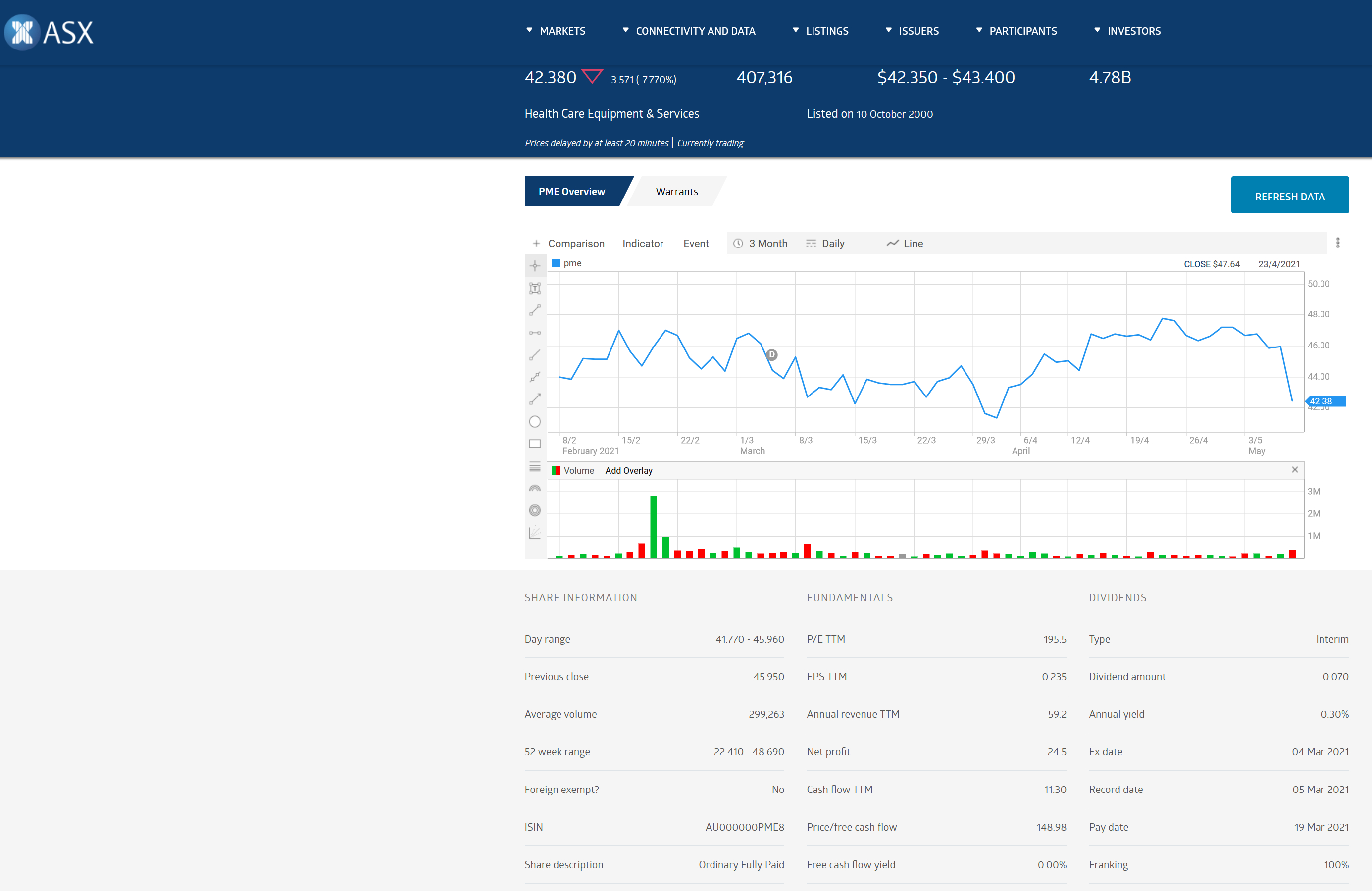Select the regression channel line tool
The width and height of the screenshot is (1372, 891).
tap(535, 377)
